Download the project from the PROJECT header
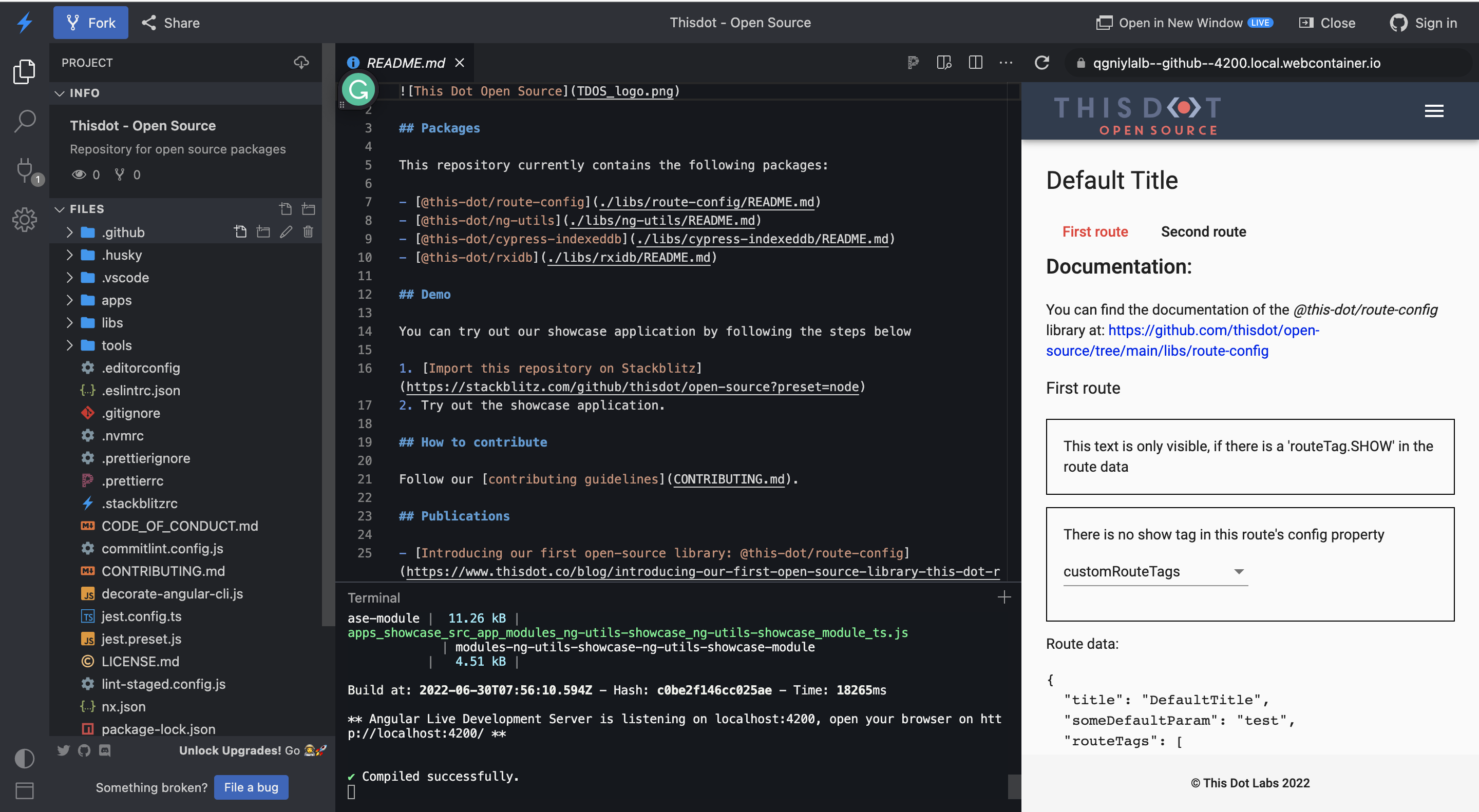Screen dimensions: 1479x812 pos(301,63)
